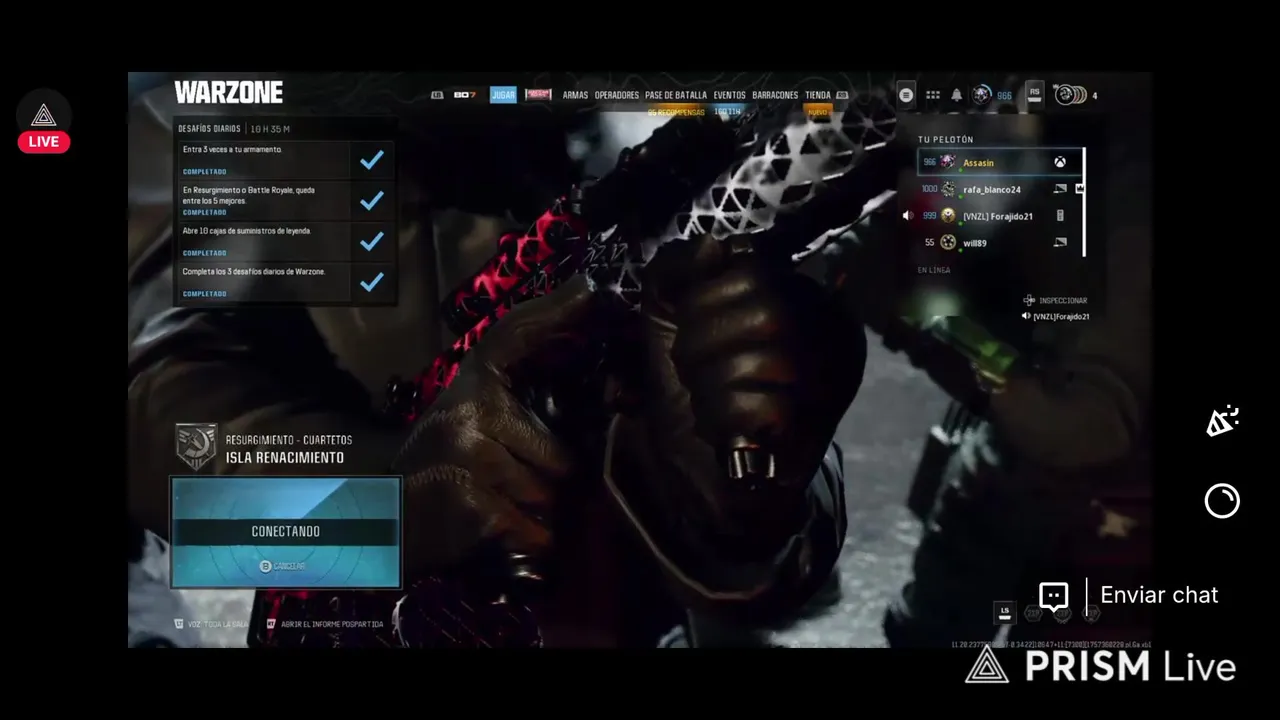The height and width of the screenshot is (720, 1280).
Task: Click will89's avatar emblem
Action: (x=947, y=243)
